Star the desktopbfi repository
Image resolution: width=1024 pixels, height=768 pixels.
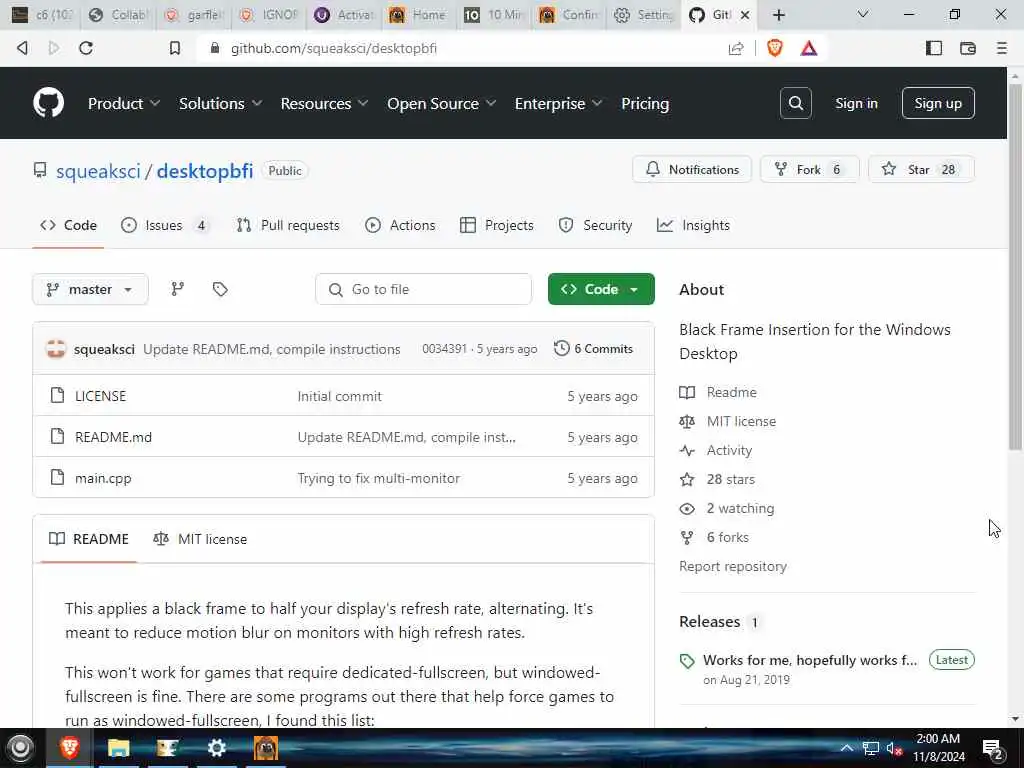(921, 169)
